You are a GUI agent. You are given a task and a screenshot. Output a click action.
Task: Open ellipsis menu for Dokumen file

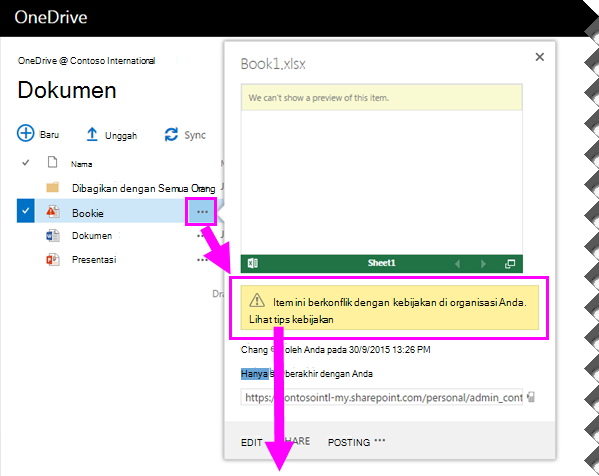coord(201,236)
